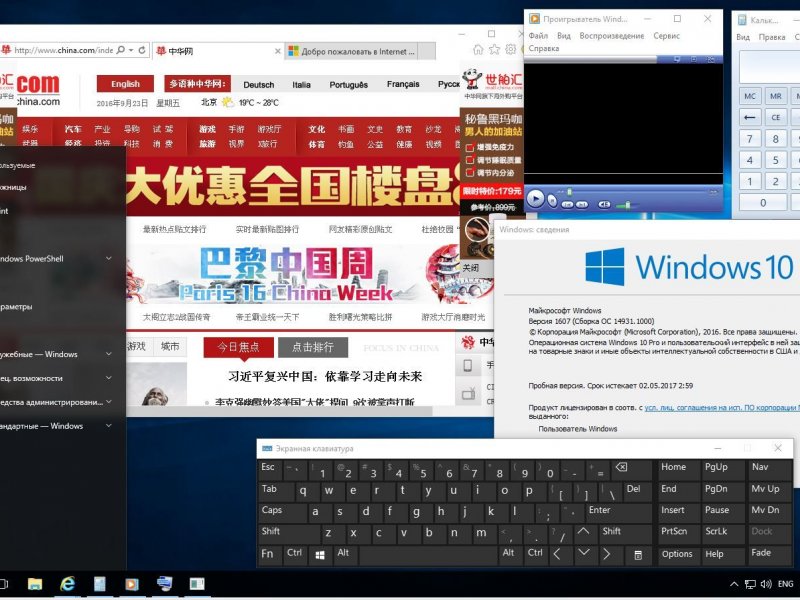Image resolution: width=800 pixels, height=600 pixels.
Task: Click the phone icon on the webpage
Action: pos(467,365)
